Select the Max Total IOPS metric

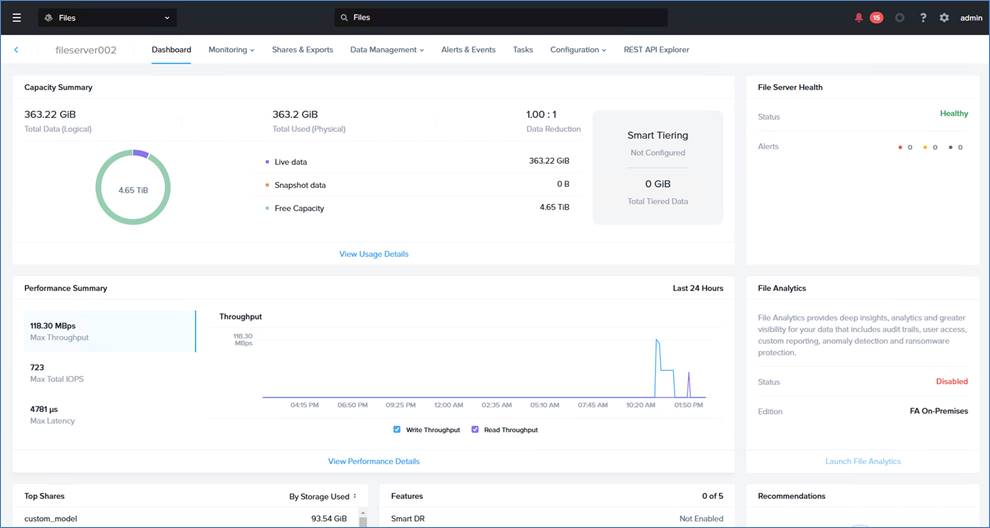[109, 373]
